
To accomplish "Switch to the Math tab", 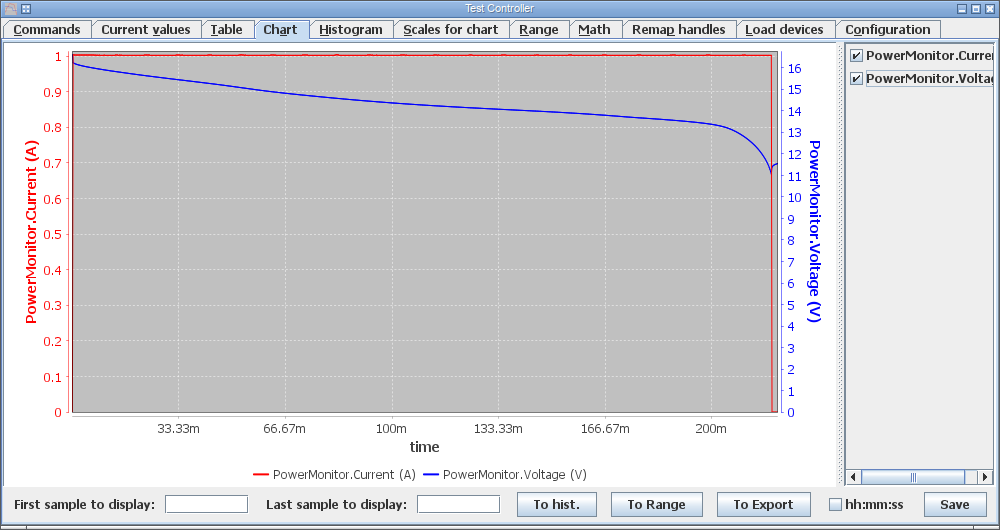I will 594,29.
